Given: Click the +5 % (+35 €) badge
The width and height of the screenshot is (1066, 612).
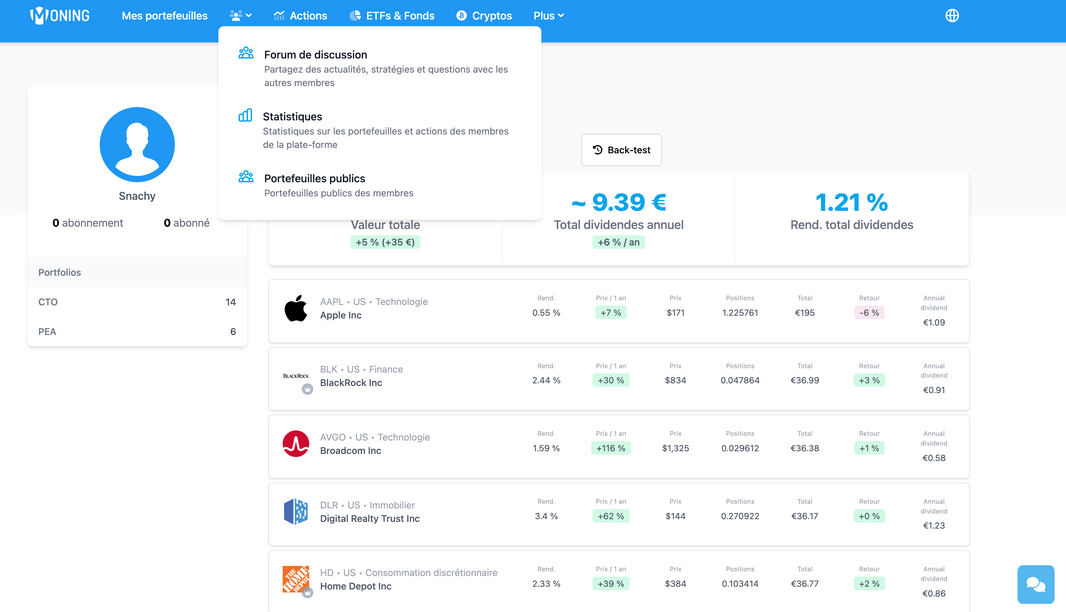Looking at the screenshot, I should tap(385, 242).
